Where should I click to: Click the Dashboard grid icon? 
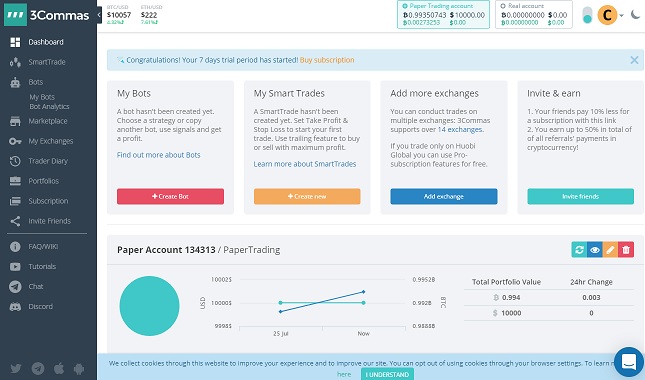click(15, 42)
